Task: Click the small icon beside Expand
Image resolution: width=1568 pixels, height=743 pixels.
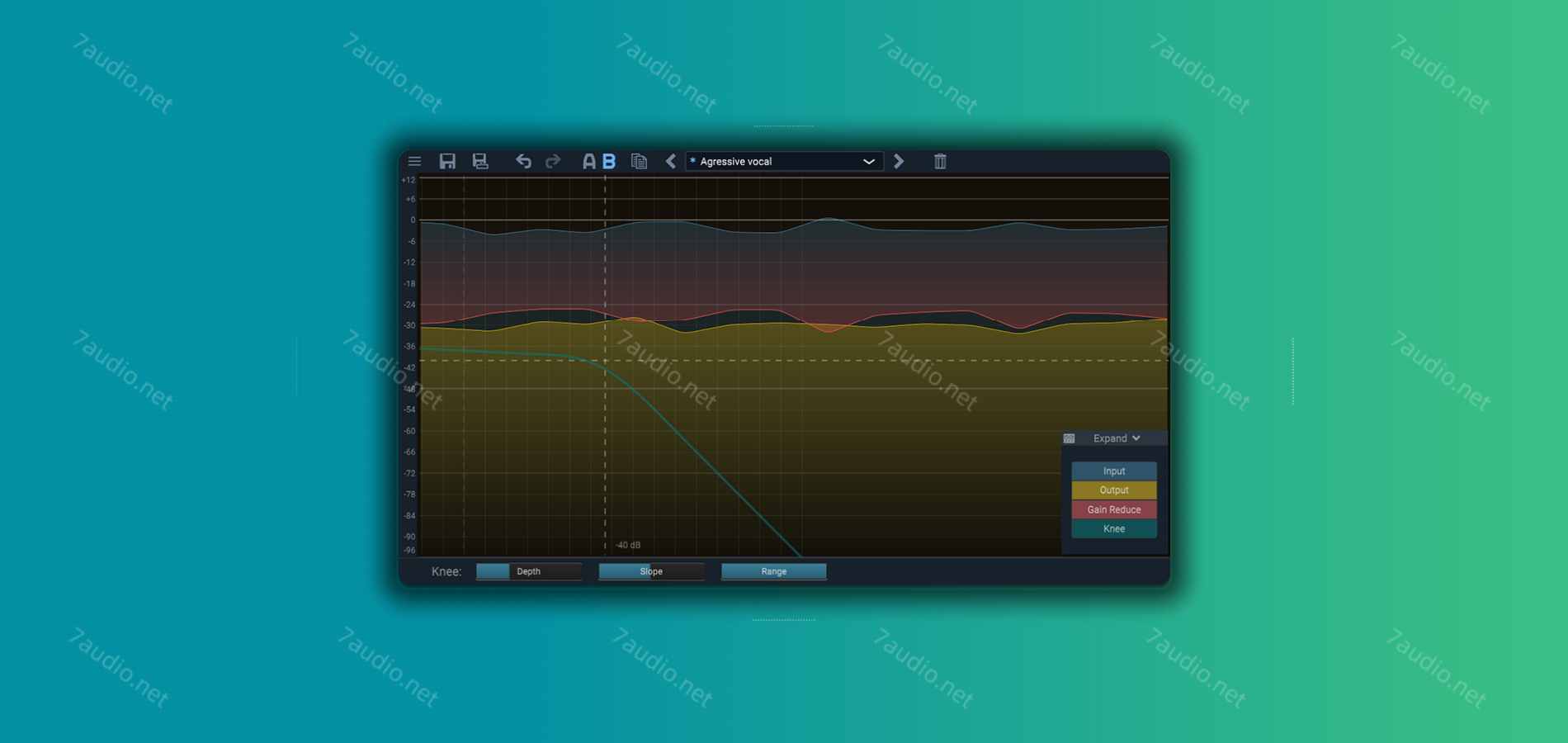Action: (x=1069, y=438)
